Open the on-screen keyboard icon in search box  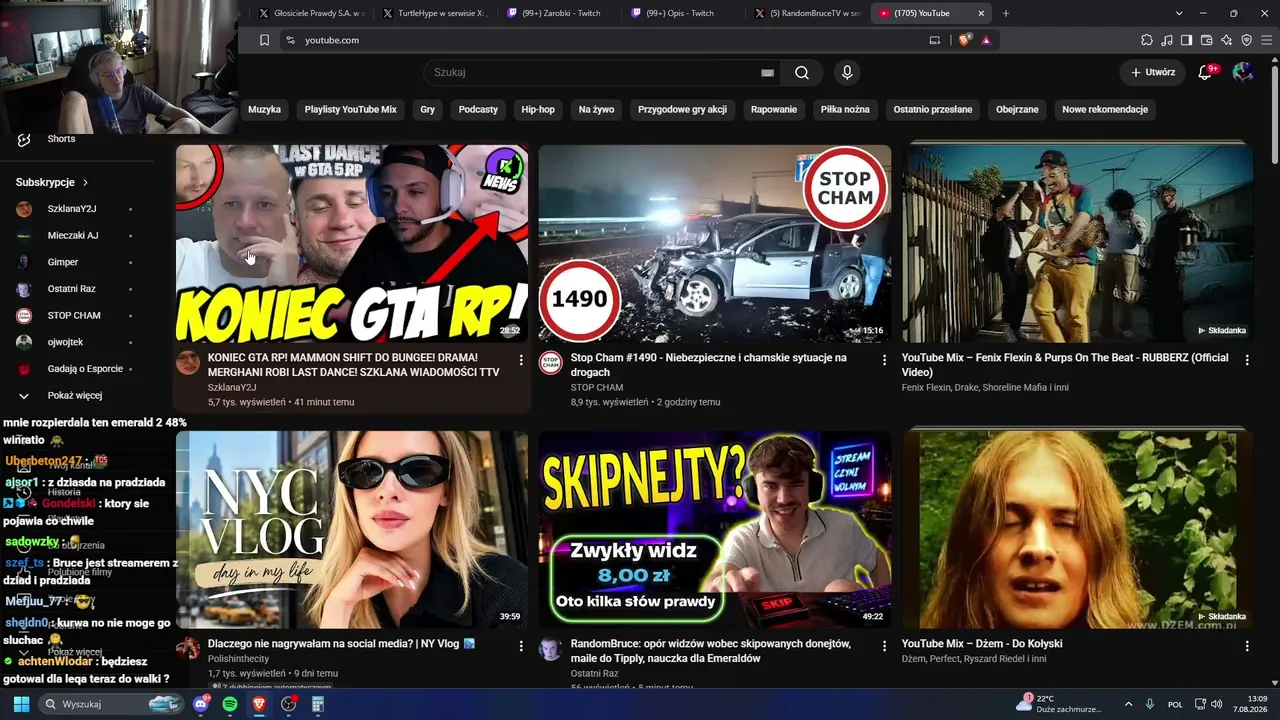tap(767, 72)
